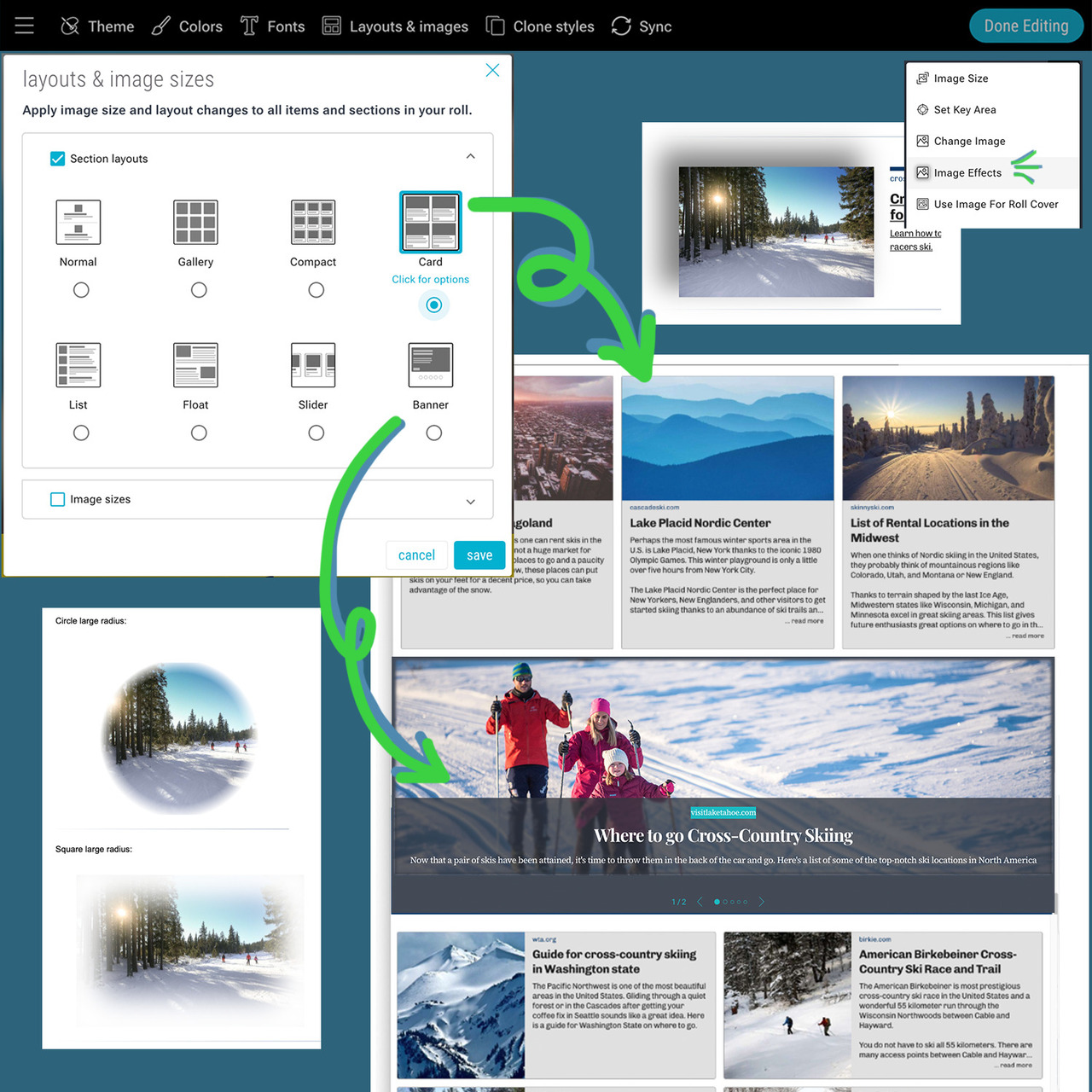Click the Card layout icon

pyautogui.click(x=431, y=222)
